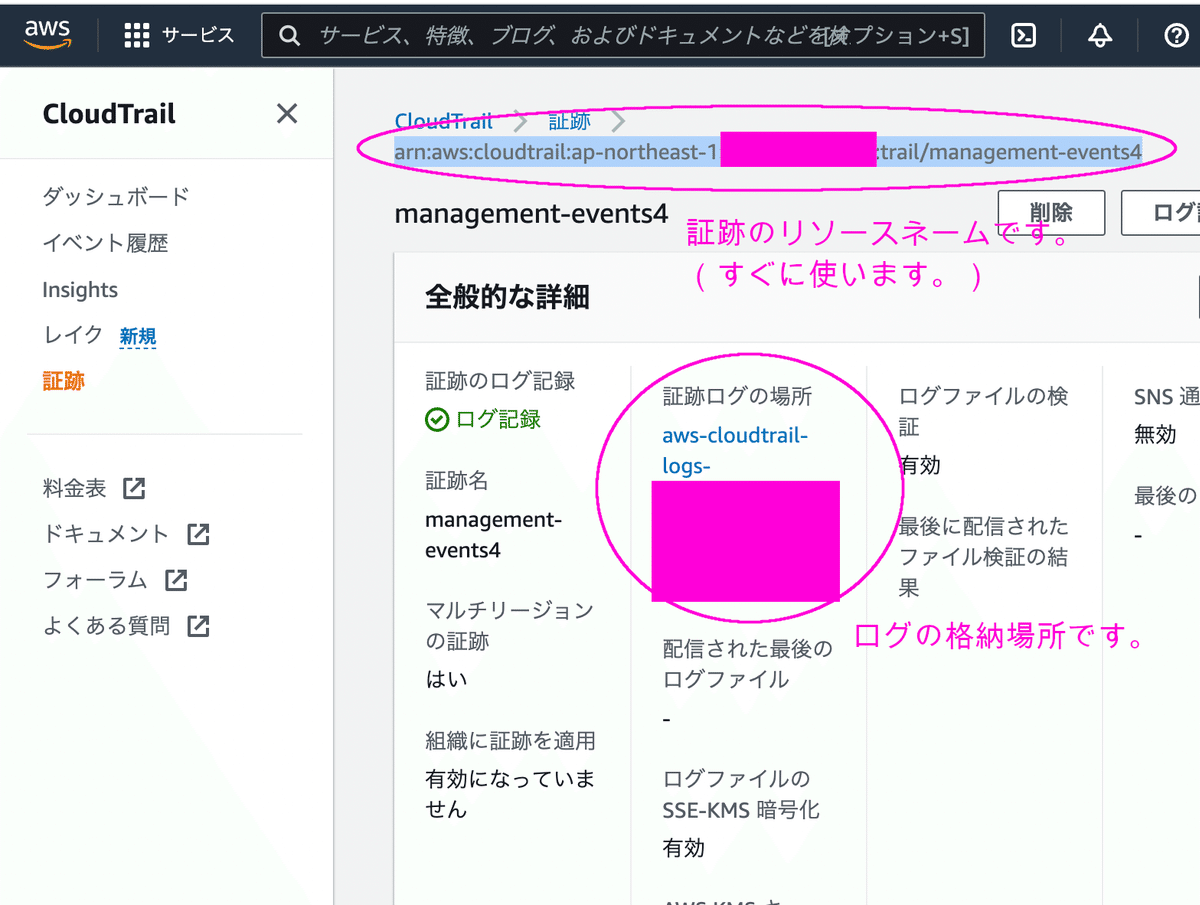Screen dimensions: 1200x905
Task: Click external-link icon beside よくある質問
Action: [198, 626]
